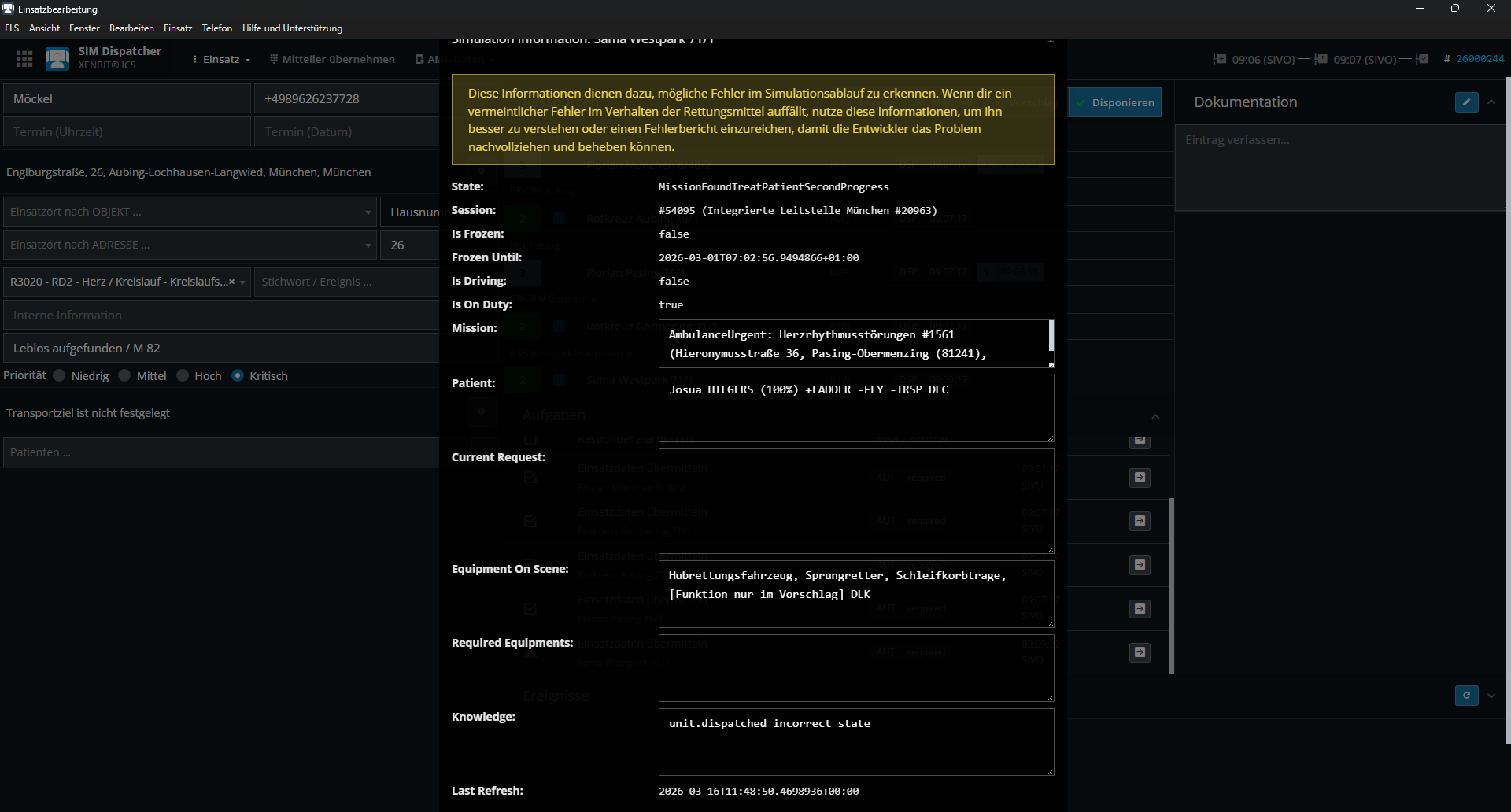Image resolution: width=1511 pixels, height=812 pixels.
Task: Open the app grid launcher icon
Action: [x=24, y=59]
